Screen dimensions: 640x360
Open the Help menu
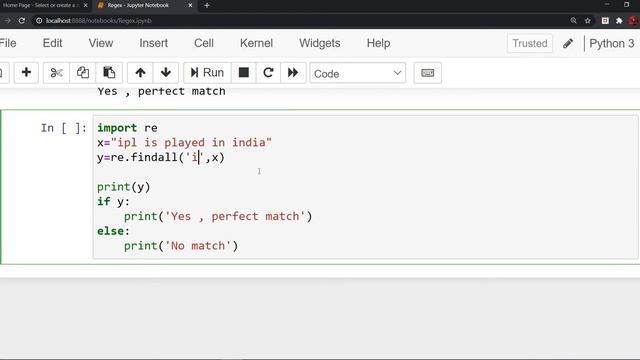pos(378,43)
